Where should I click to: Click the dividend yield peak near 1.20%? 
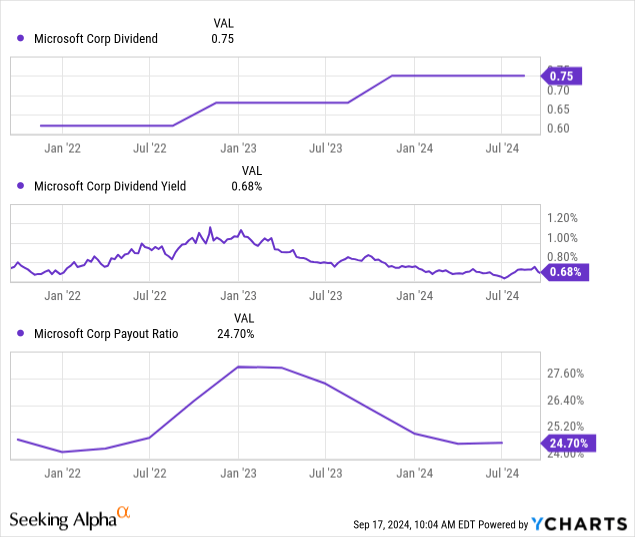[210, 229]
